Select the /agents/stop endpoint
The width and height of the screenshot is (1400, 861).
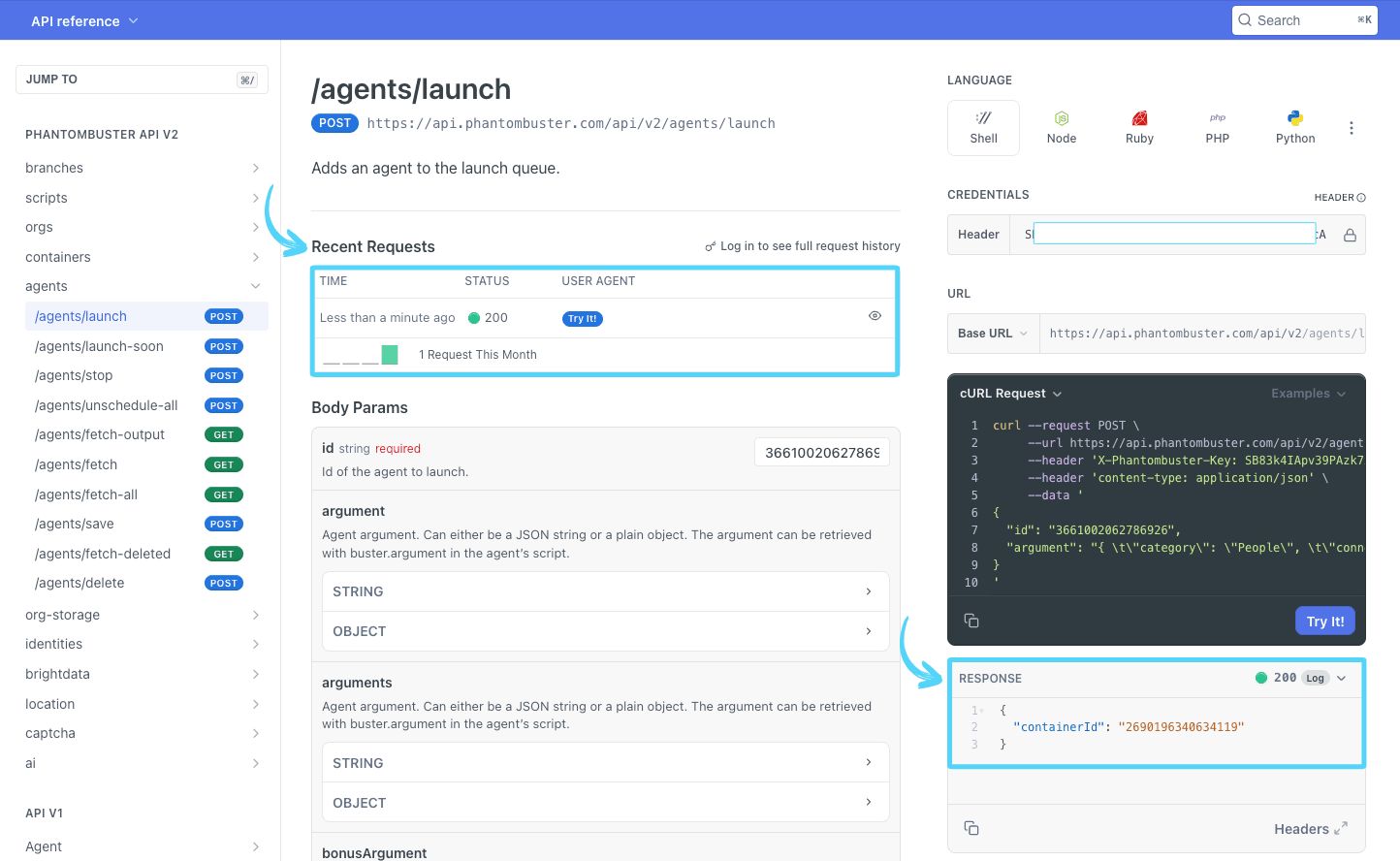[73, 375]
